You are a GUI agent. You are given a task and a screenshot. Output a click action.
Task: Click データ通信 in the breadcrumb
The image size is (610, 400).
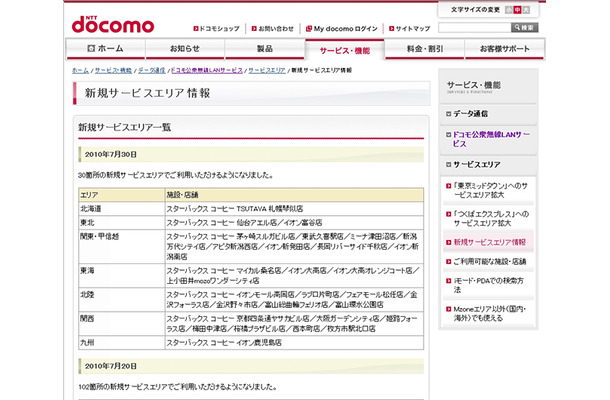coord(151,70)
